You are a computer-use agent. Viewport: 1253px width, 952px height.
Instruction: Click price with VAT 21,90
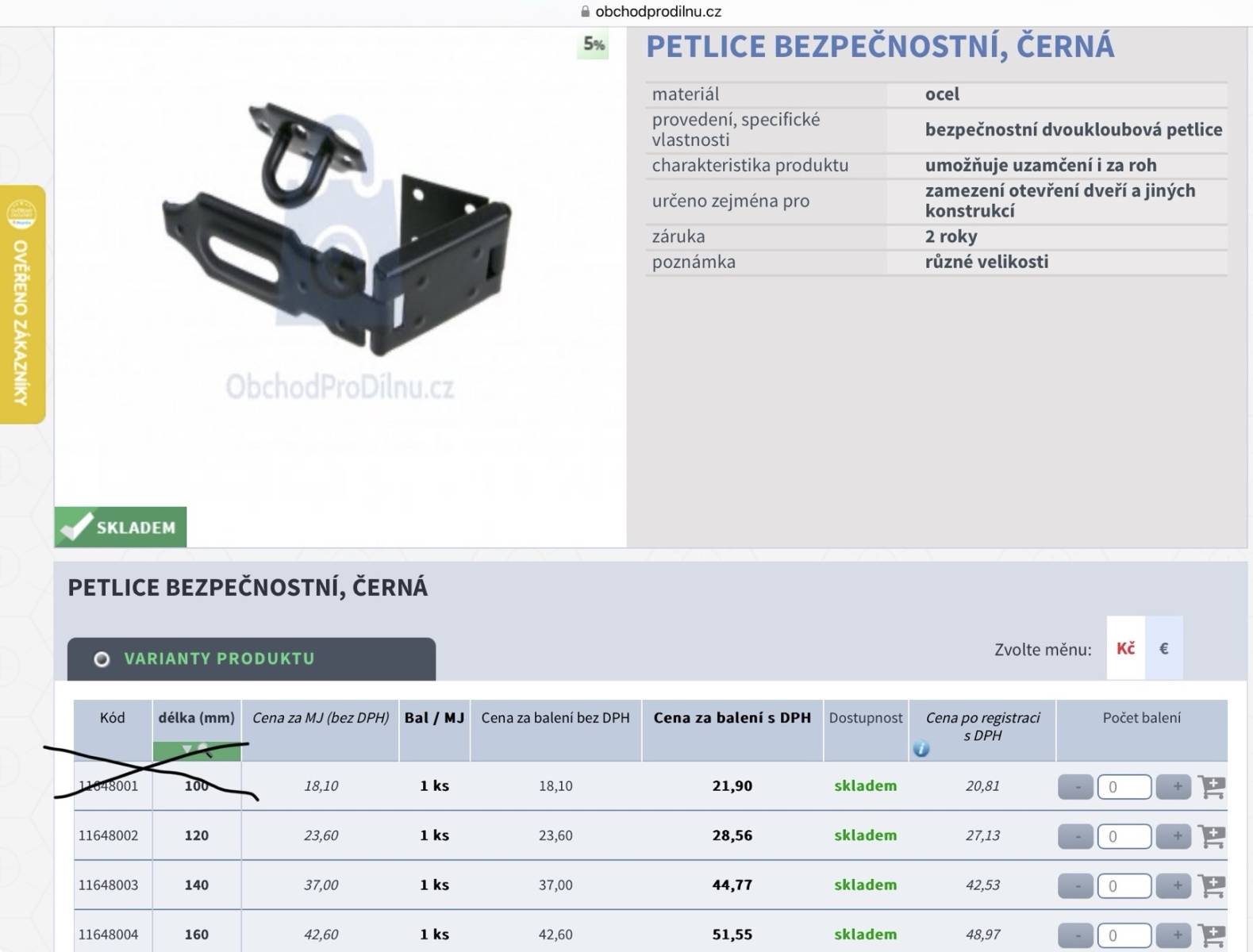pos(732,785)
